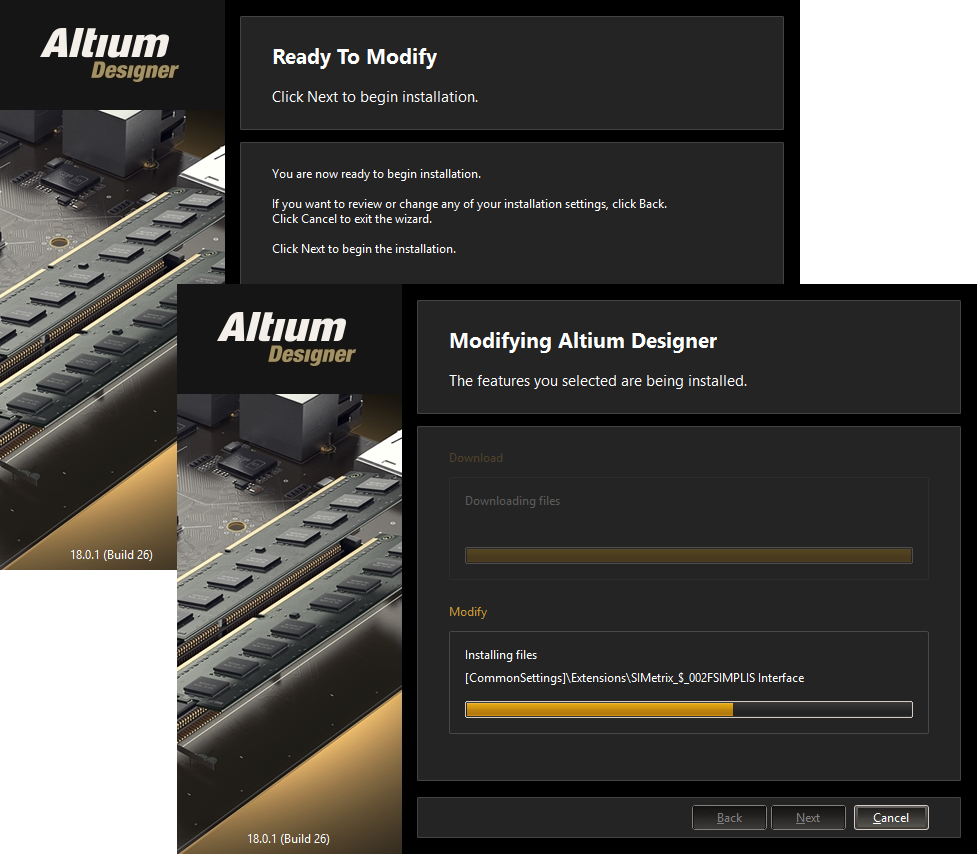Click the Downloading files progress bar
The image size is (977, 854).
688,555
